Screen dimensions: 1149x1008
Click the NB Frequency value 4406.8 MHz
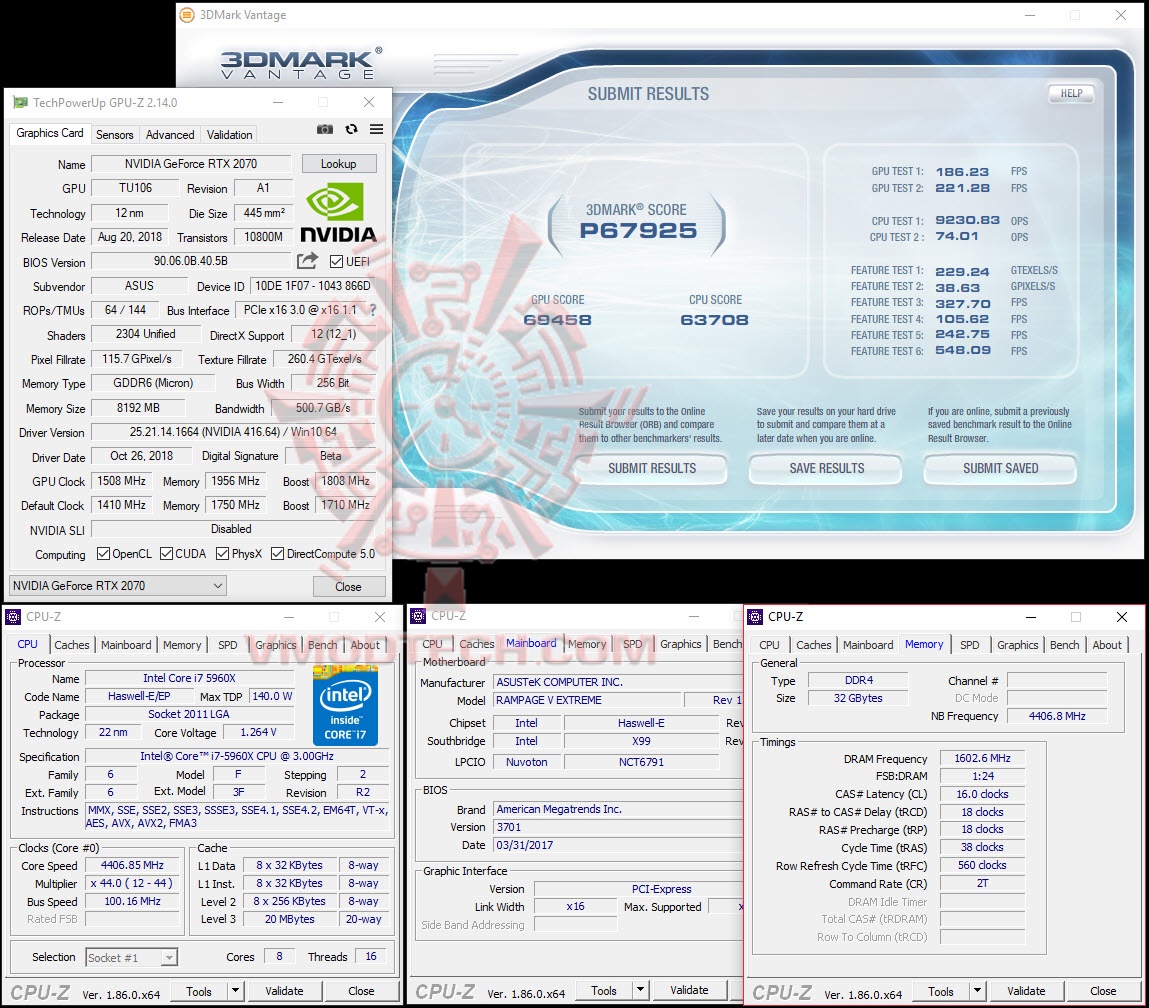point(1057,716)
